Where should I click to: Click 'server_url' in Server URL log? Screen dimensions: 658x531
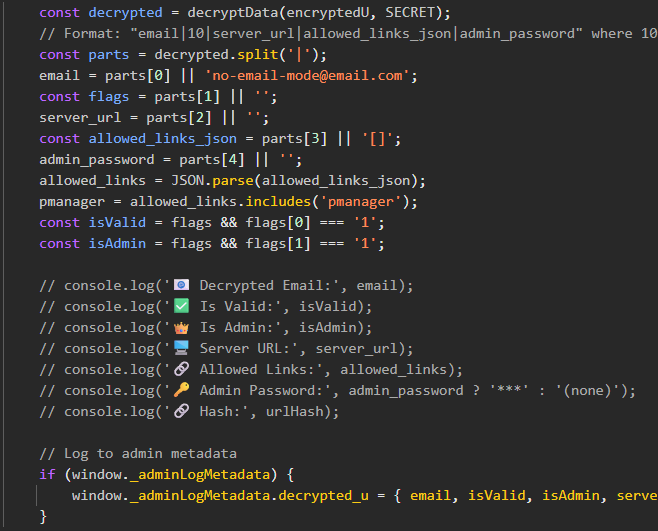[x=356, y=348]
